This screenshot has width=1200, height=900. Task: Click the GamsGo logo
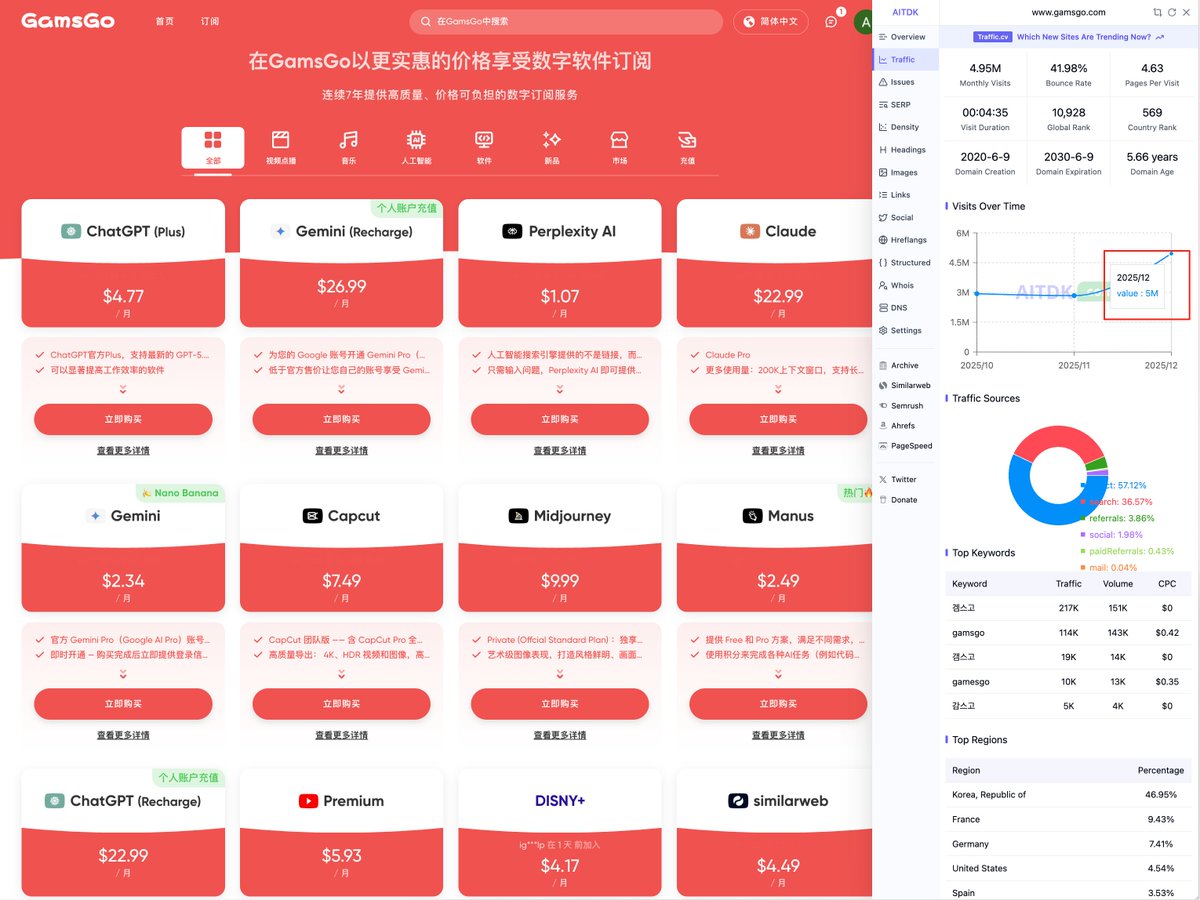coord(68,21)
